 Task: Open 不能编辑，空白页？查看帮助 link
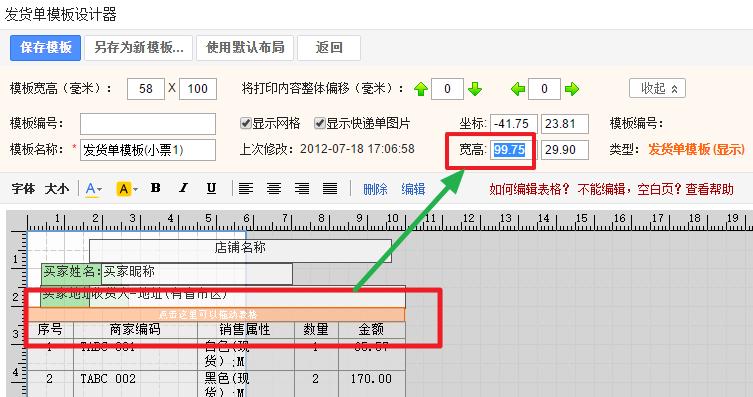point(656,189)
